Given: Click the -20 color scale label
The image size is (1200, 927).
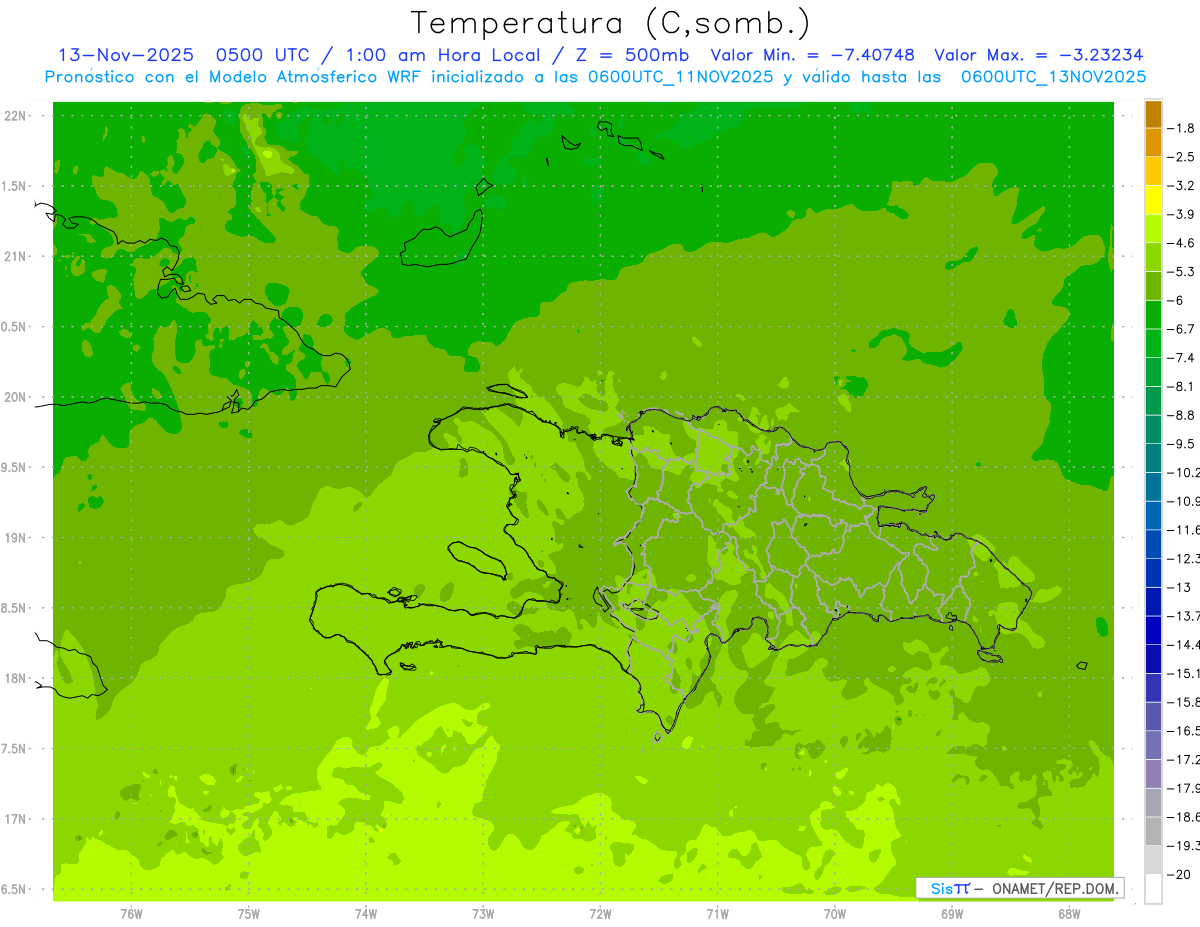Looking at the screenshot, I should click(1181, 874).
